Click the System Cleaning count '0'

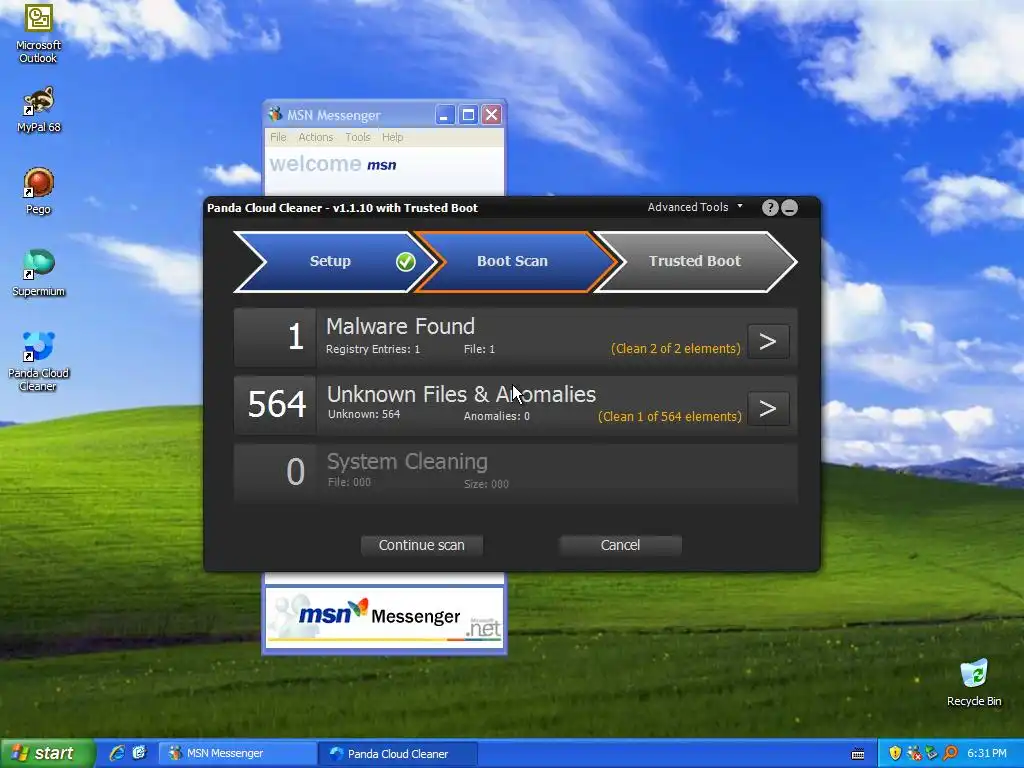tap(296, 472)
